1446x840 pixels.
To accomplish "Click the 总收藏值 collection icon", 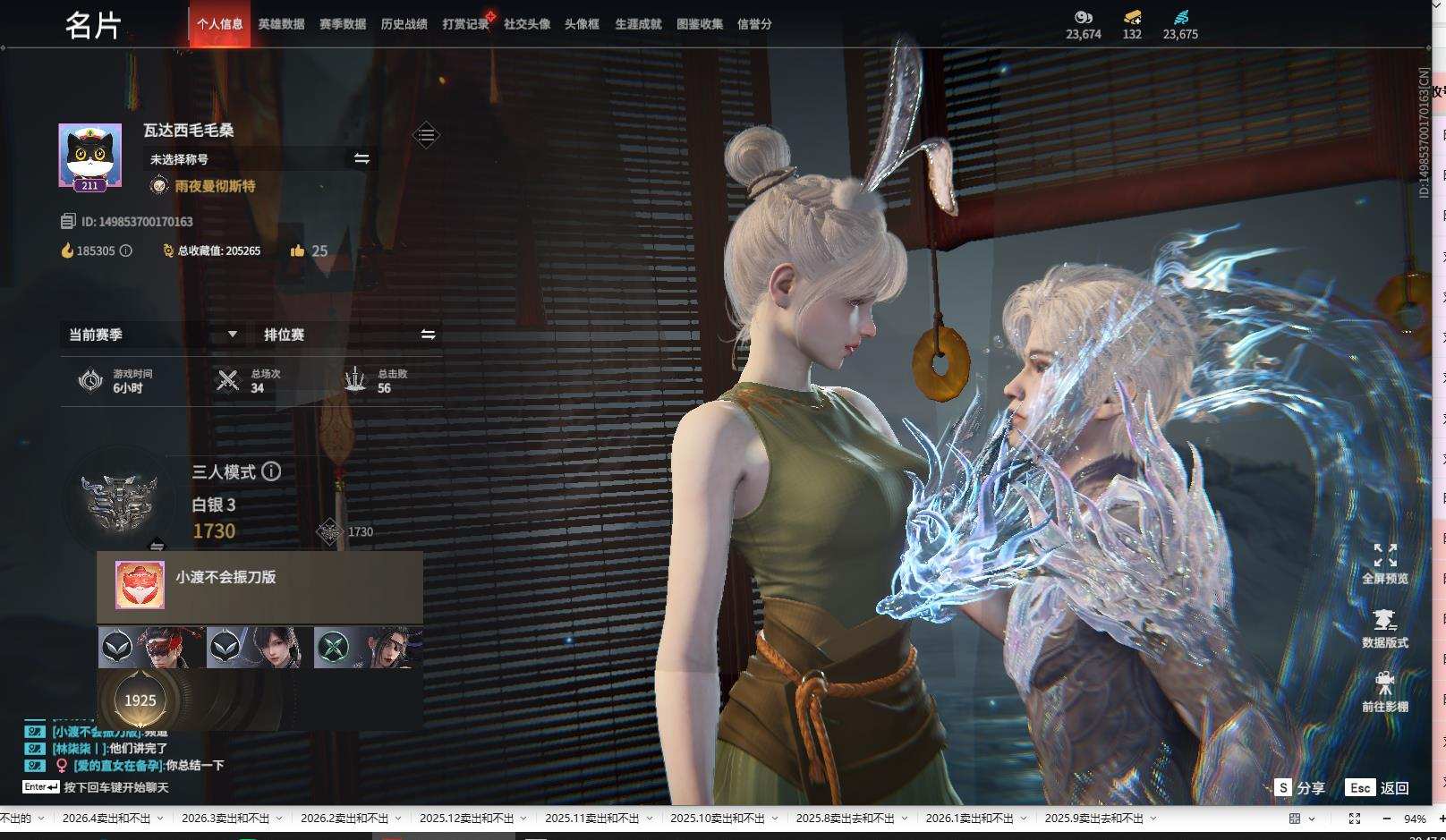I will (x=168, y=250).
